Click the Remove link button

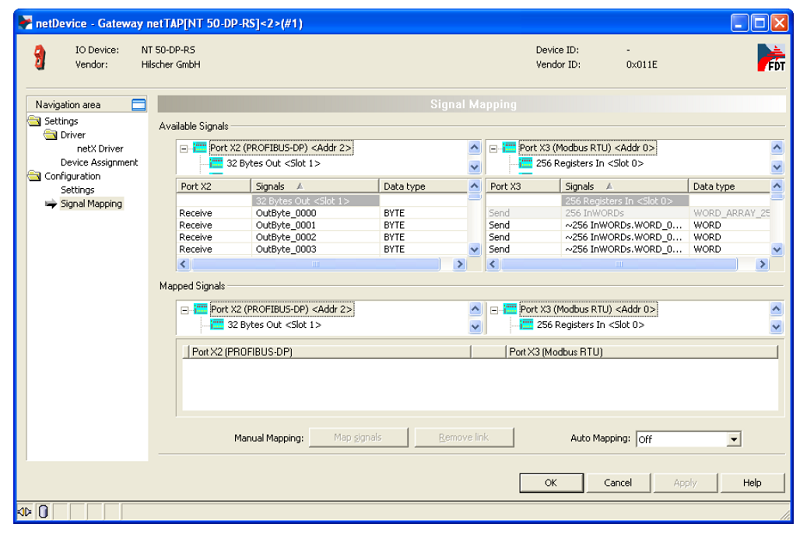point(464,438)
